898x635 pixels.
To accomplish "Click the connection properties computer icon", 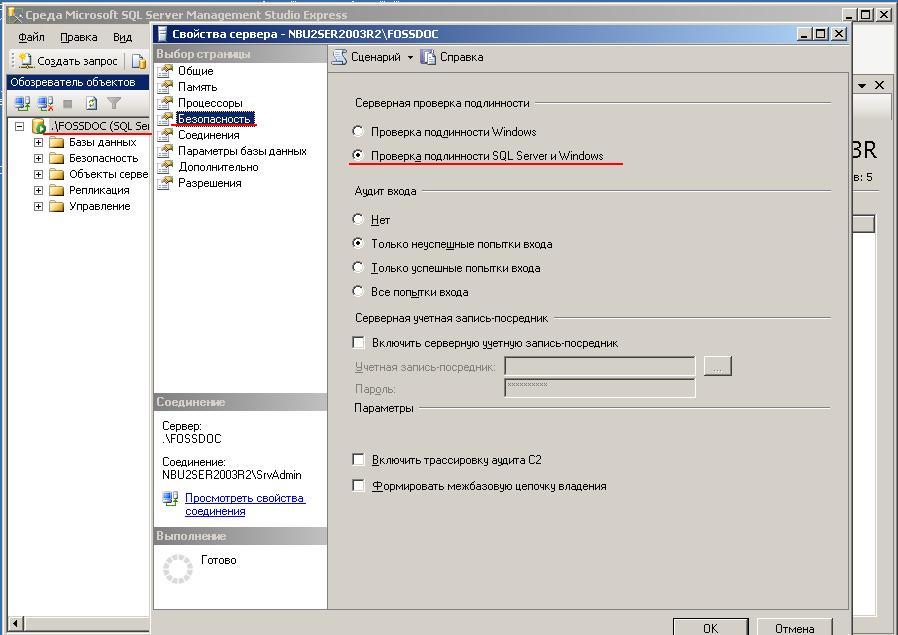I will coord(170,499).
